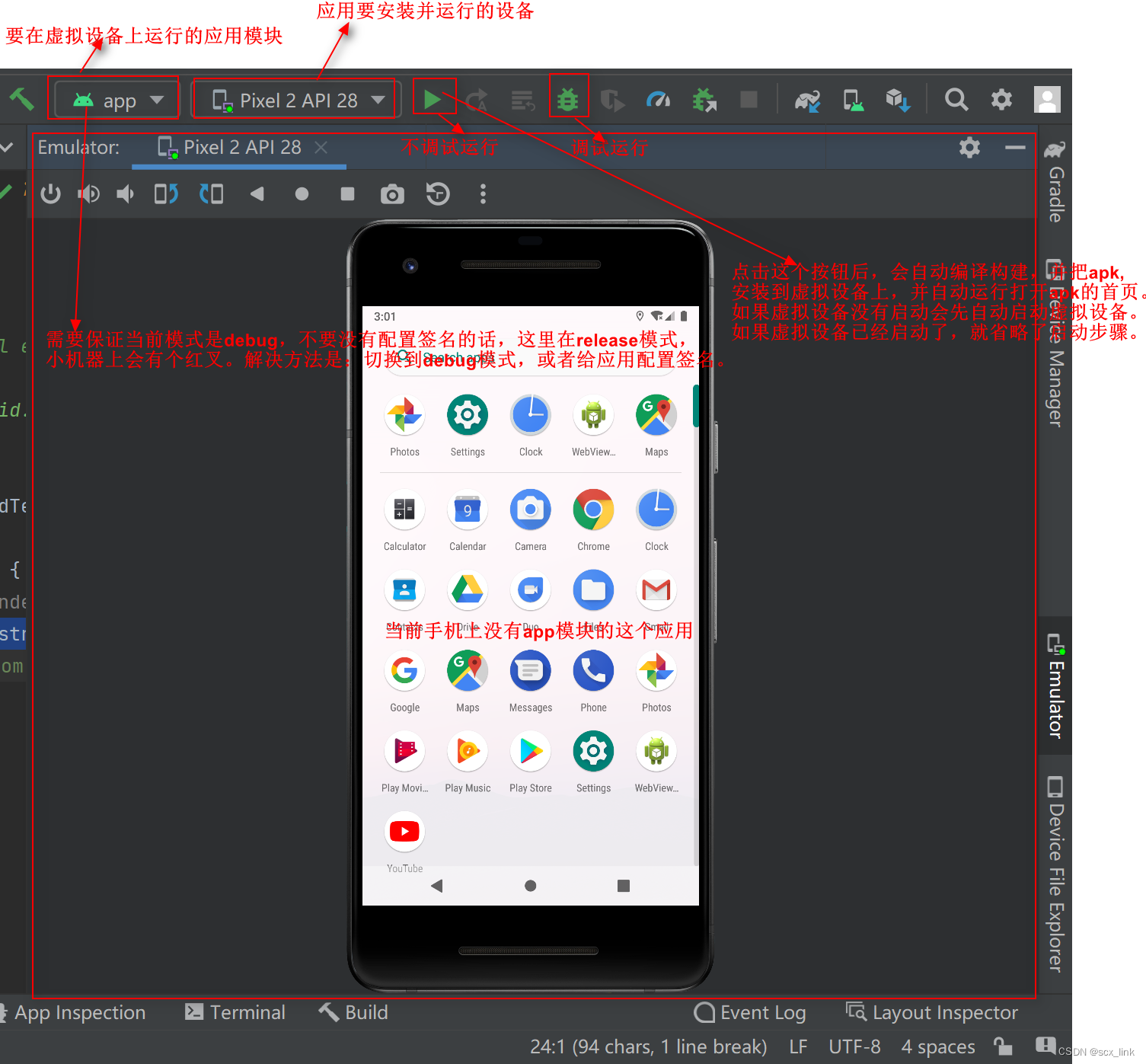Viewport: 1146px width, 1064px height.
Task: Tap Android back navigation button on phone screen
Action: [437, 886]
